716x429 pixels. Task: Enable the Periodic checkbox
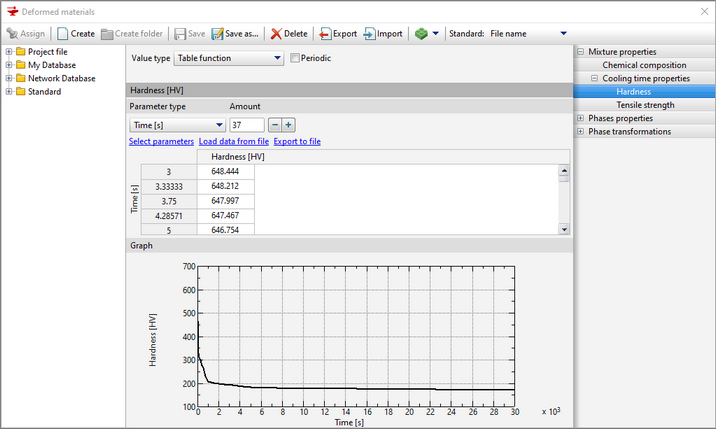(295, 58)
